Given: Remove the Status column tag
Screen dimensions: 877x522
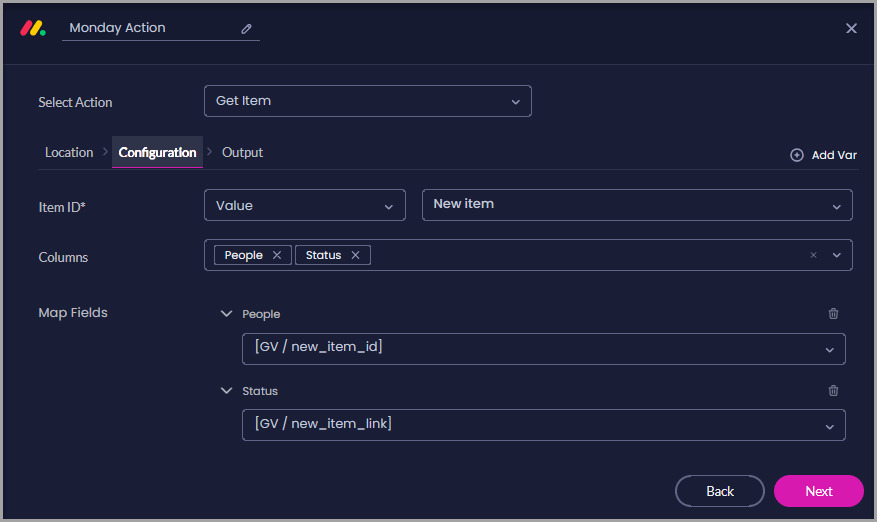Looking at the screenshot, I should [x=355, y=255].
